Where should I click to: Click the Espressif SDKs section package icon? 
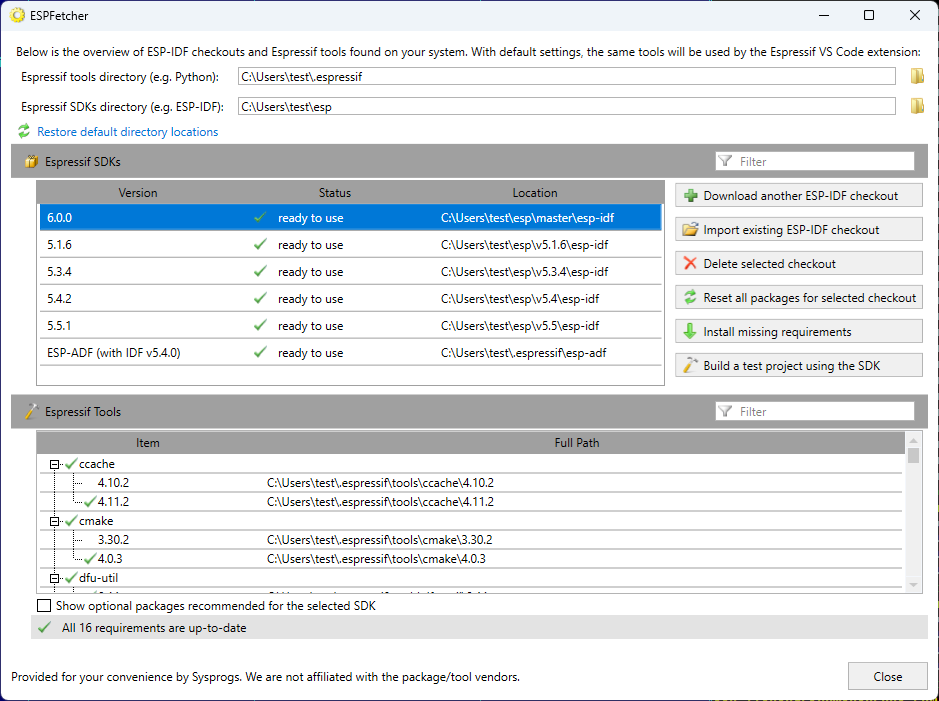pyautogui.click(x=31, y=162)
